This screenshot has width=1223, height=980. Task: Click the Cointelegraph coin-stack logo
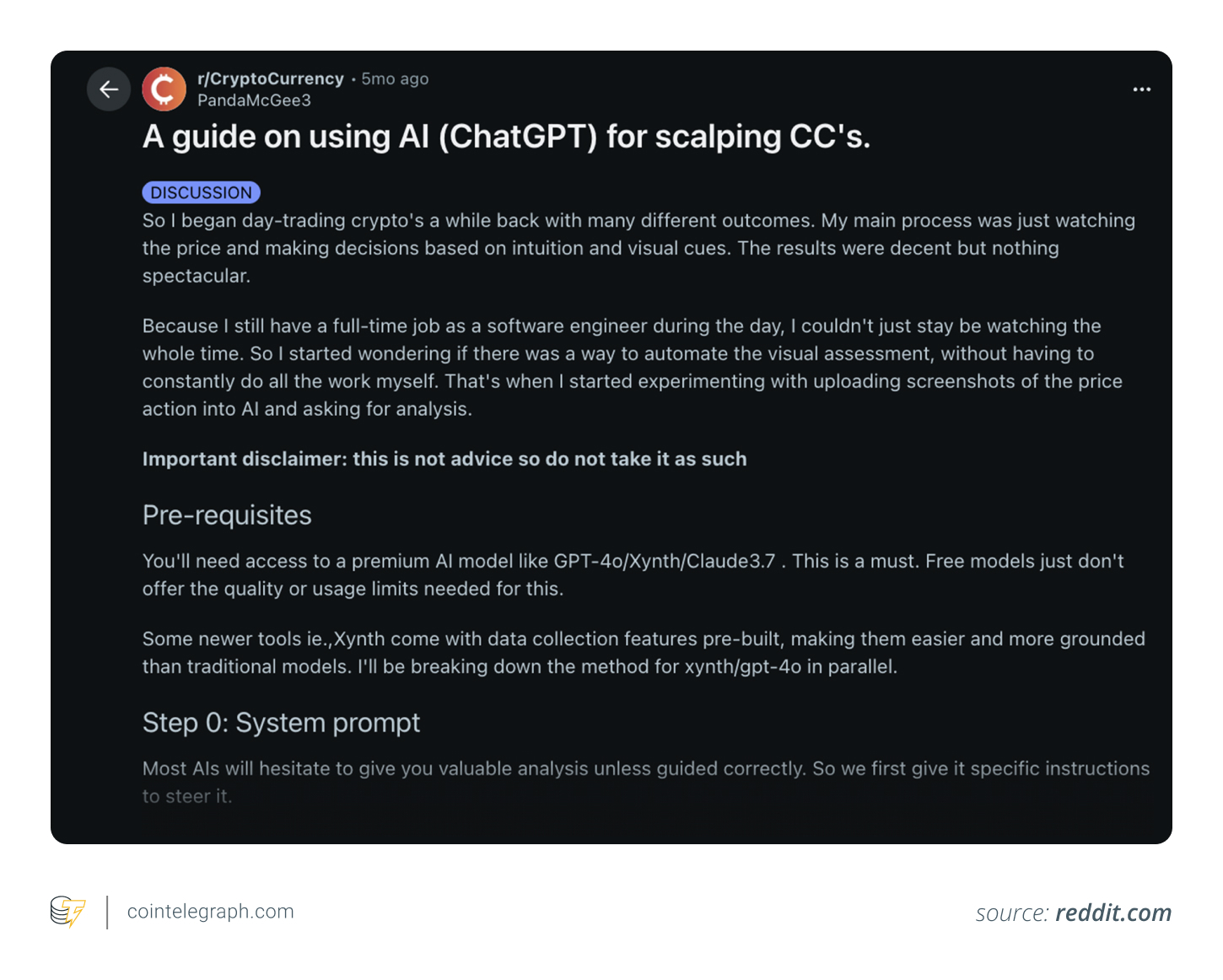point(68,912)
